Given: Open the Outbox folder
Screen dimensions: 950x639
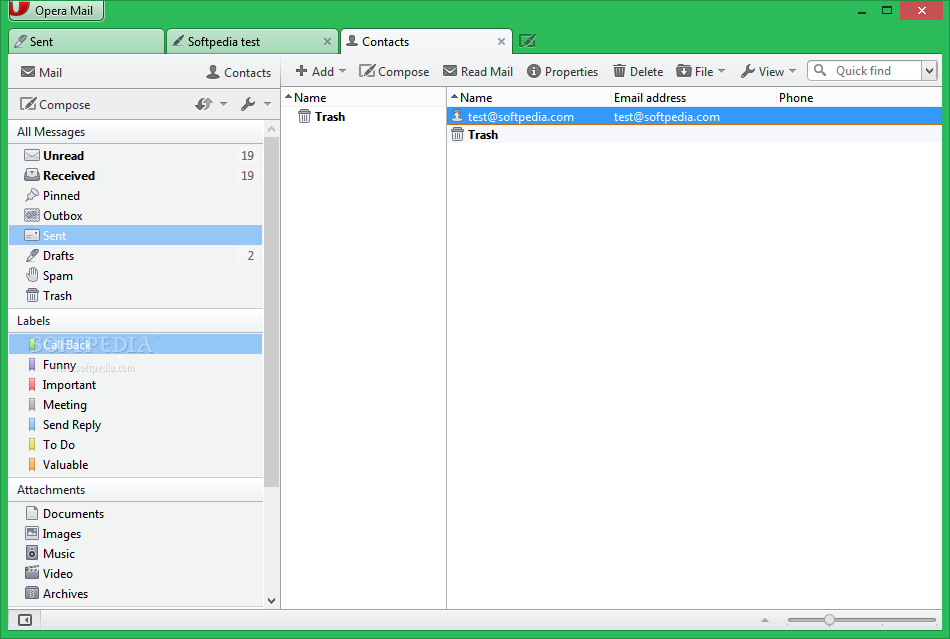Looking at the screenshot, I should click(136, 216).
